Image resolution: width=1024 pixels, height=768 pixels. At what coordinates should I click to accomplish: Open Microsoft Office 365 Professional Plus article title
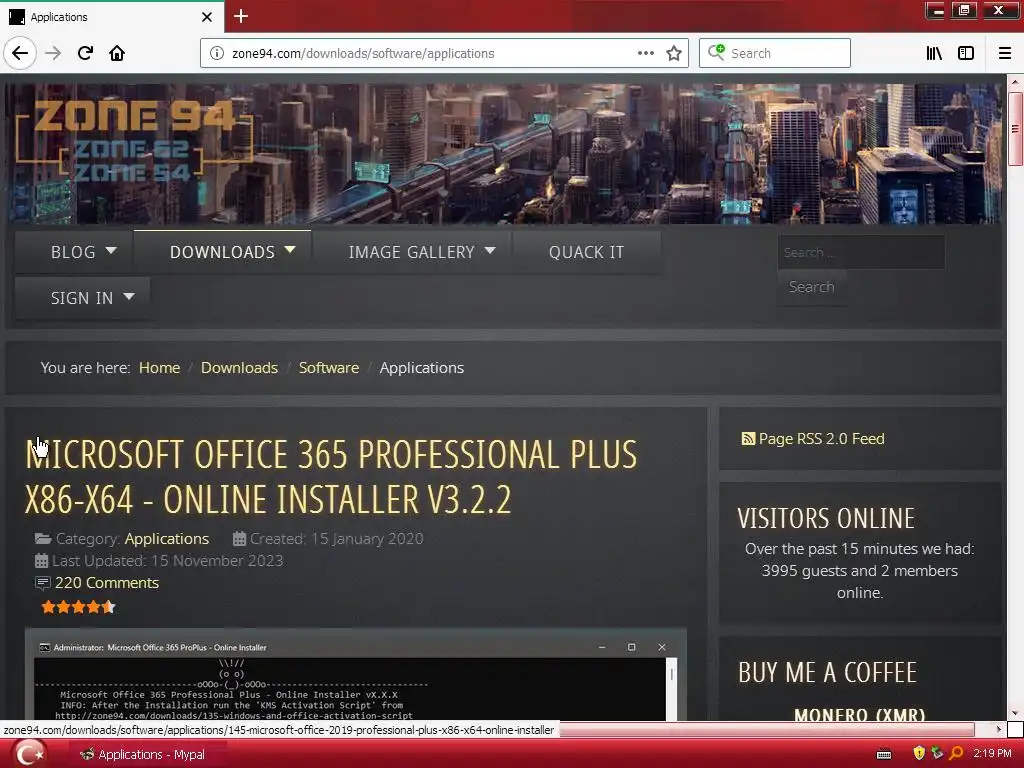(331, 477)
